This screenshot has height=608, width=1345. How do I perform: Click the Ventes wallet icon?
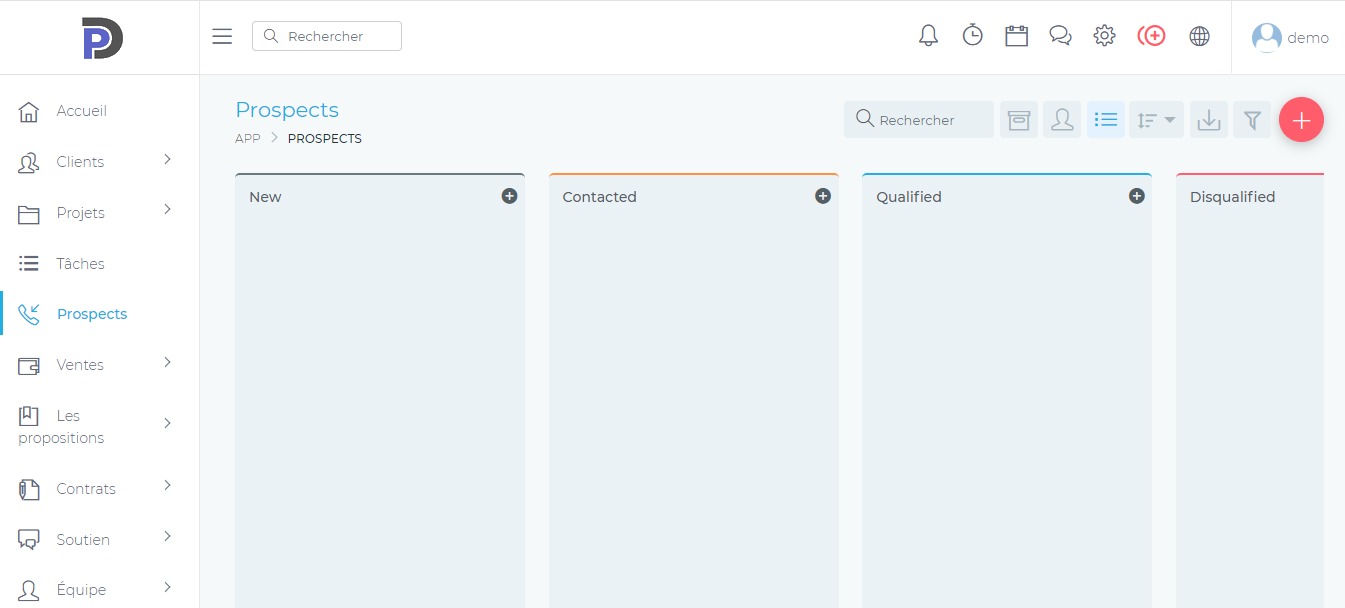[x=29, y=365]
